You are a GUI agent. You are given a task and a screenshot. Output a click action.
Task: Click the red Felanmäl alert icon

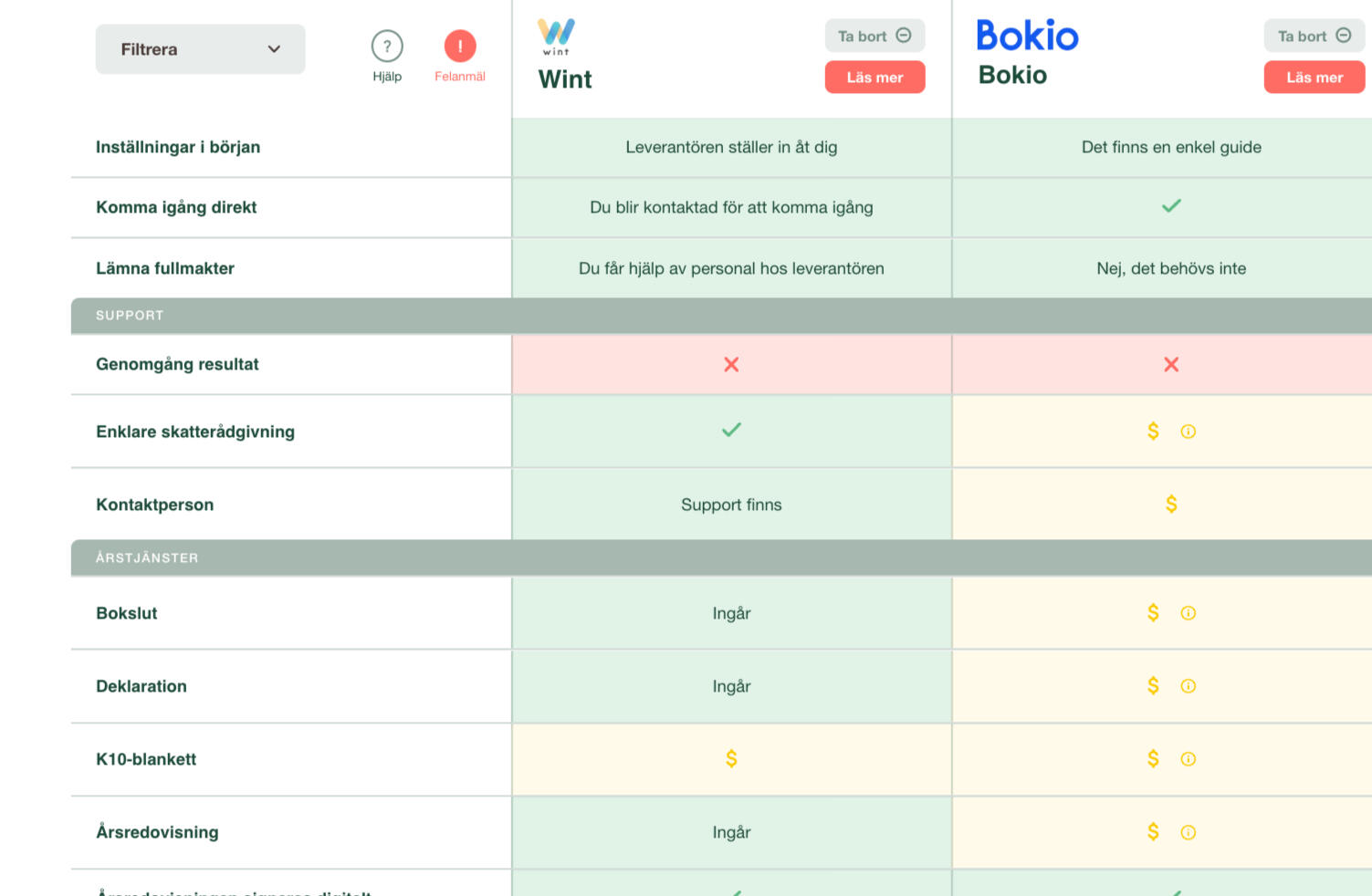[x=460, y=47]
